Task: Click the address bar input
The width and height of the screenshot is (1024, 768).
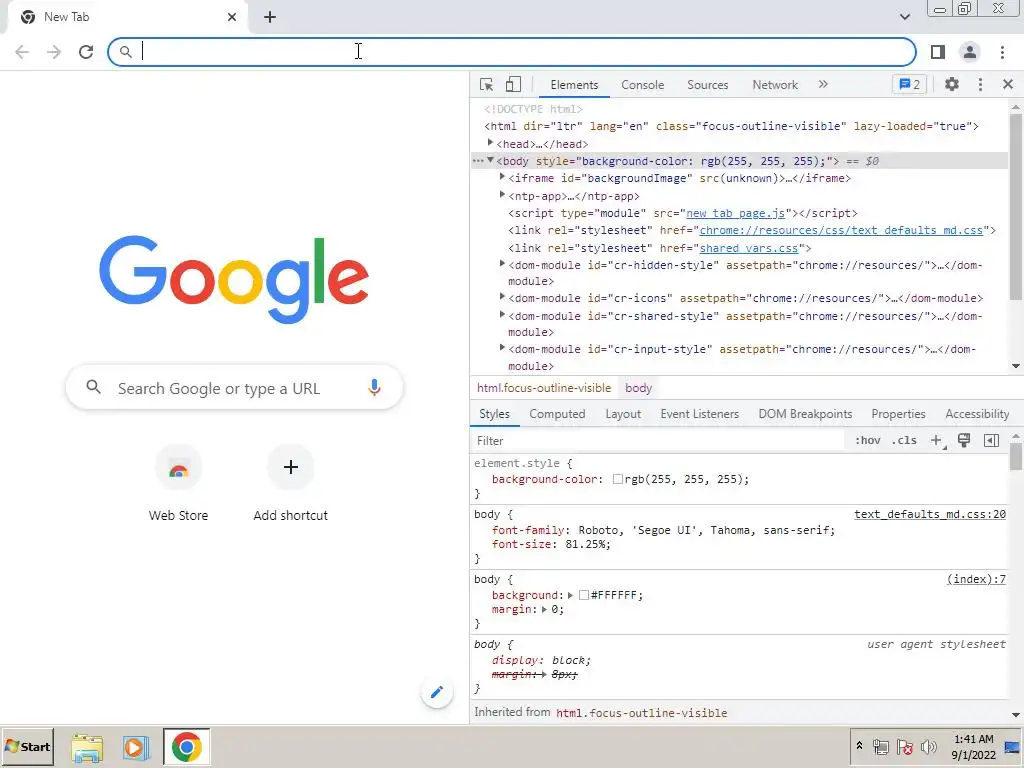Action: [x=512, y=52]
